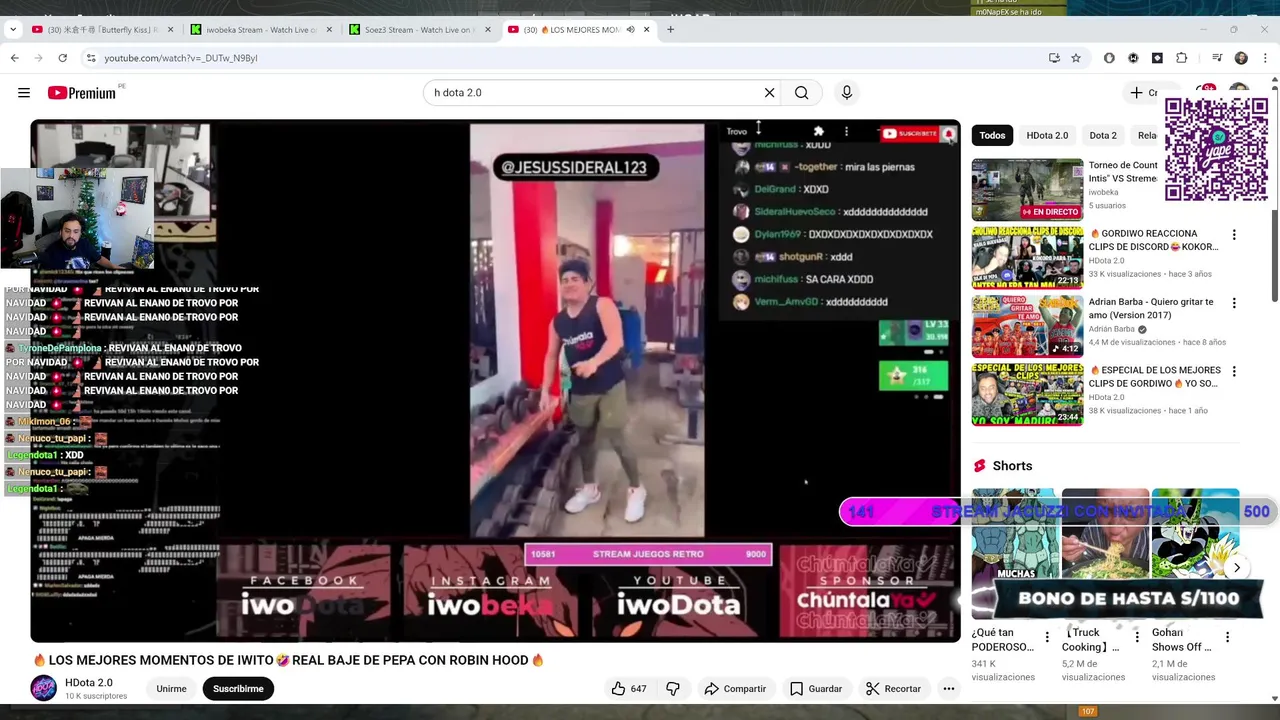Click the browser address bar URL
The image size is (1280, 720).
(181, 58)
